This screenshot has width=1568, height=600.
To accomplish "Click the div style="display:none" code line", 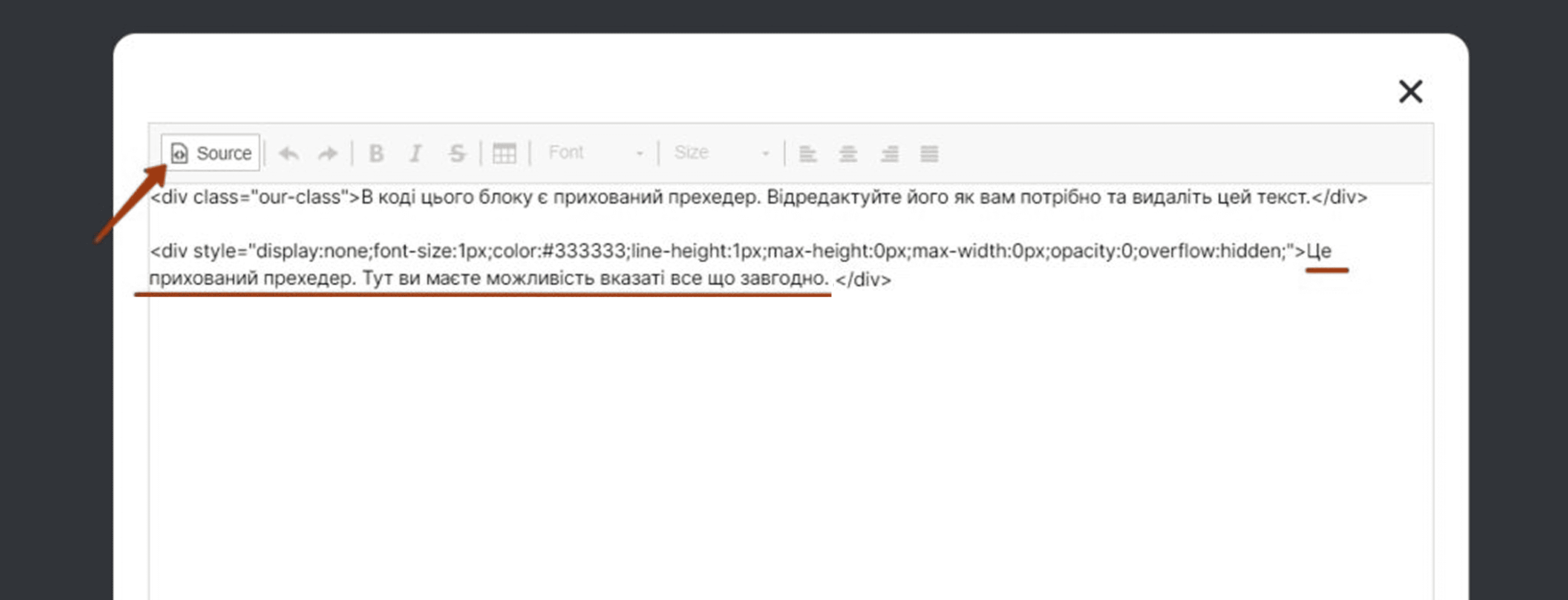I will coord(740,251).
